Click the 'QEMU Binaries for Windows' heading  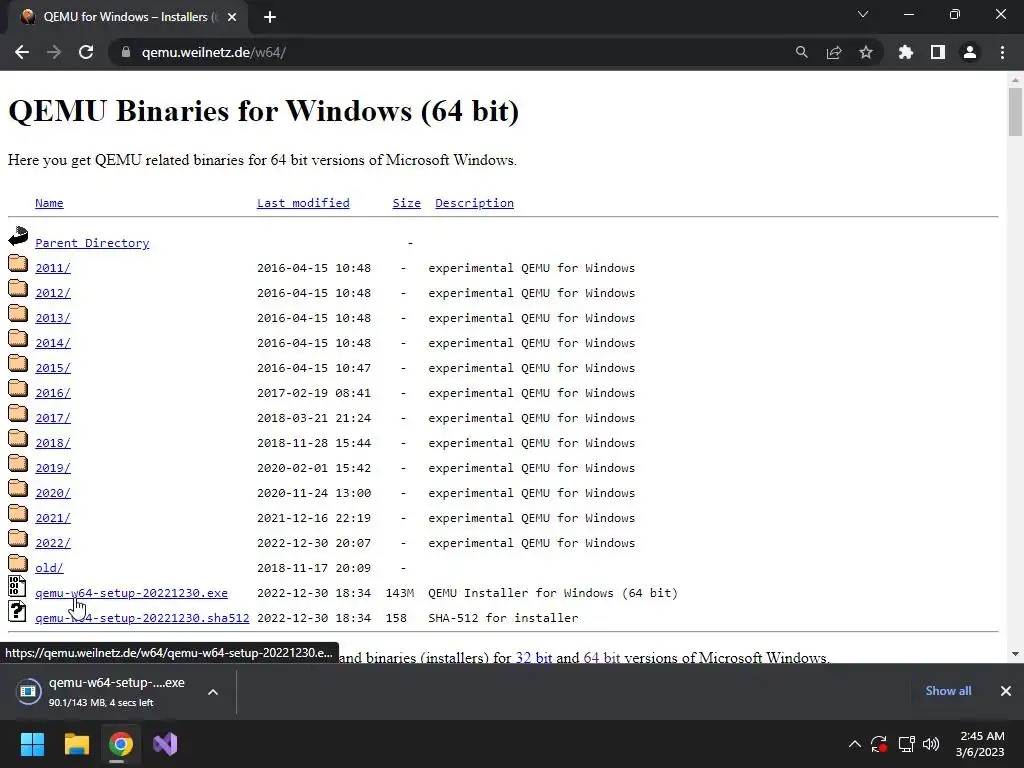pos(264,110)
